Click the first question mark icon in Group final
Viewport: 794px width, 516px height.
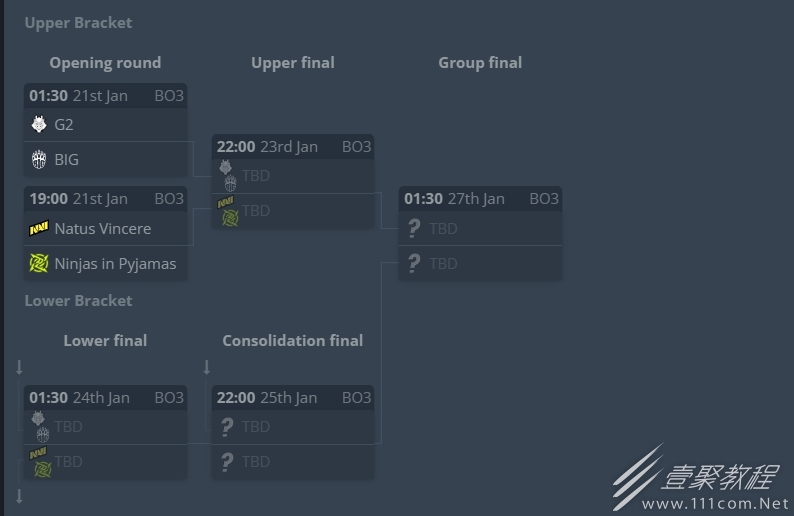click(x=414, y=228)
